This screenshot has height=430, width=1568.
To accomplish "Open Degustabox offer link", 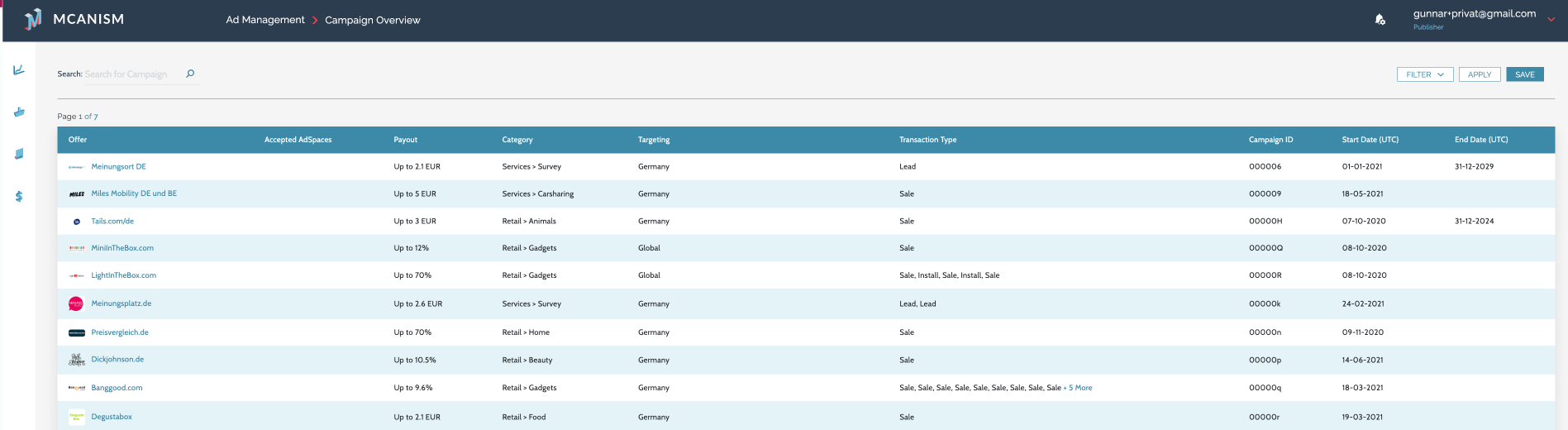I will tap(112, 417).
